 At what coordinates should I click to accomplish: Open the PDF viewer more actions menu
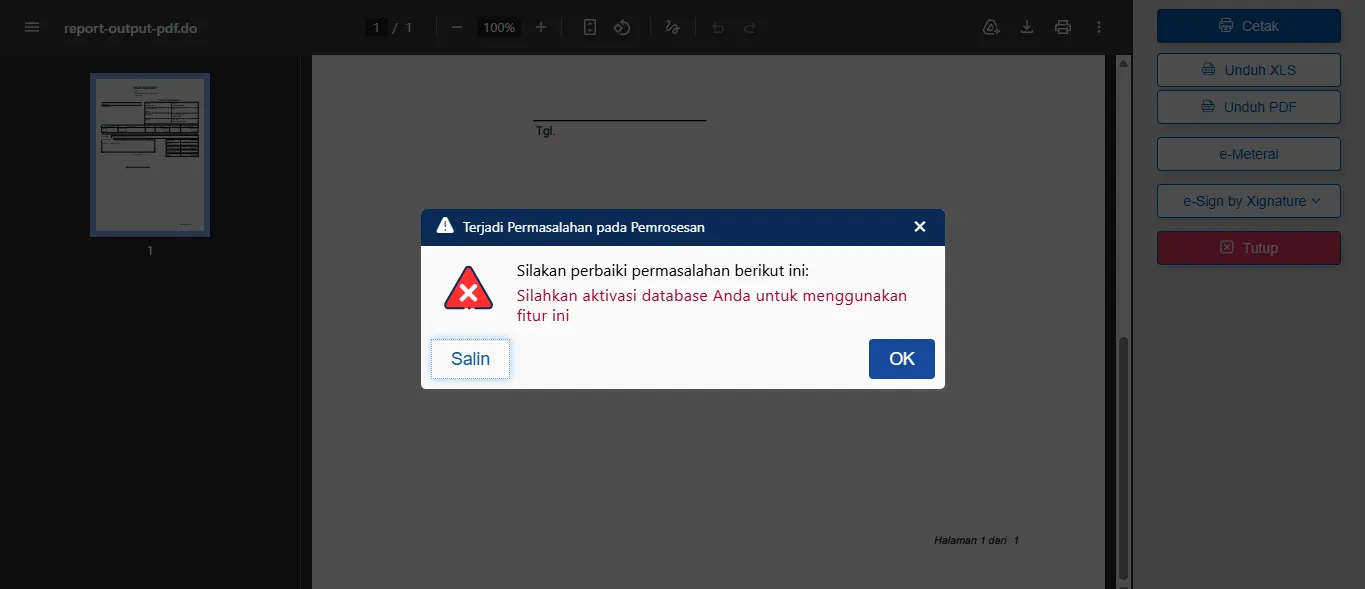click(x=1099, y=27)
